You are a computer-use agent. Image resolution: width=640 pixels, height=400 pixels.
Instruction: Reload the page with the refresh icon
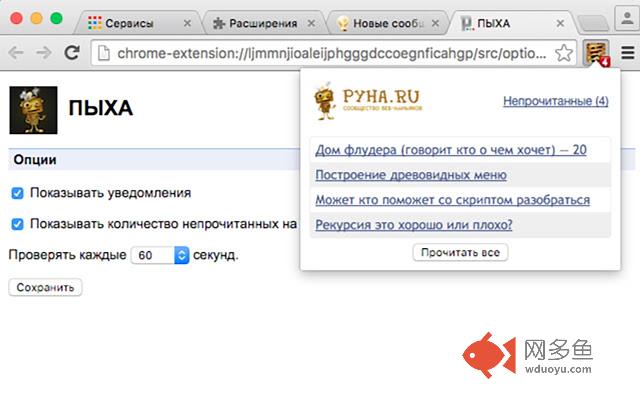72,52
